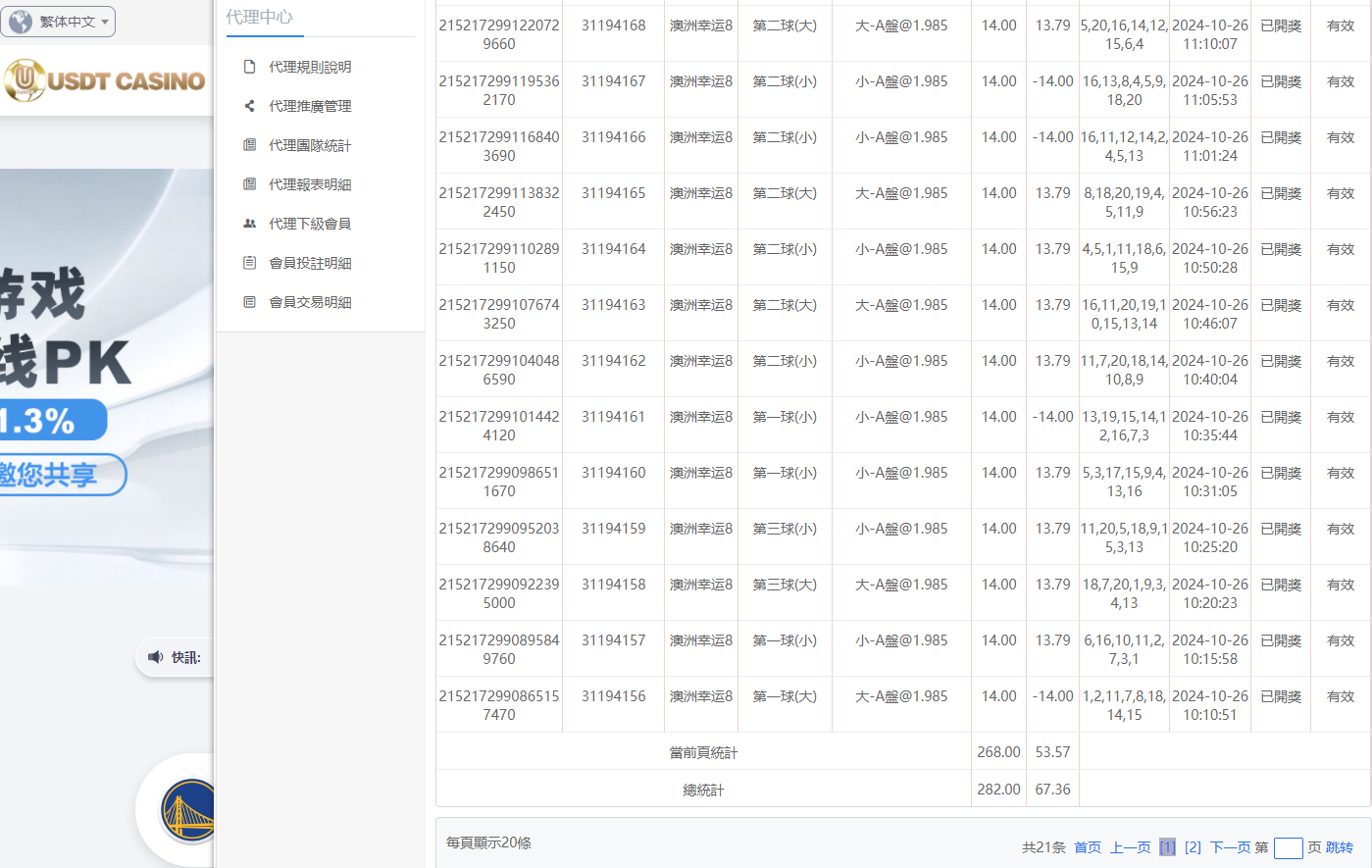
Task: Select the 代理下級會員 members icon
Action: pyautogui.click(x=250, y=223)
